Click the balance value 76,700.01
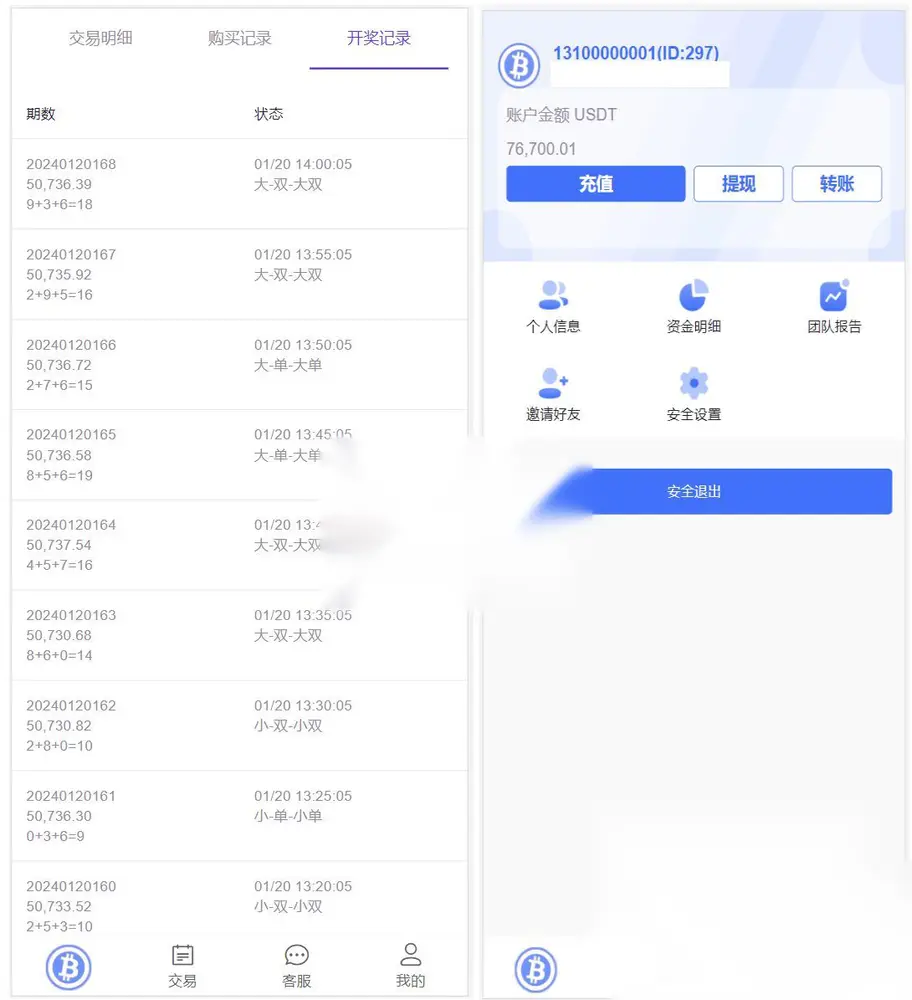 [x=541, y=149]
